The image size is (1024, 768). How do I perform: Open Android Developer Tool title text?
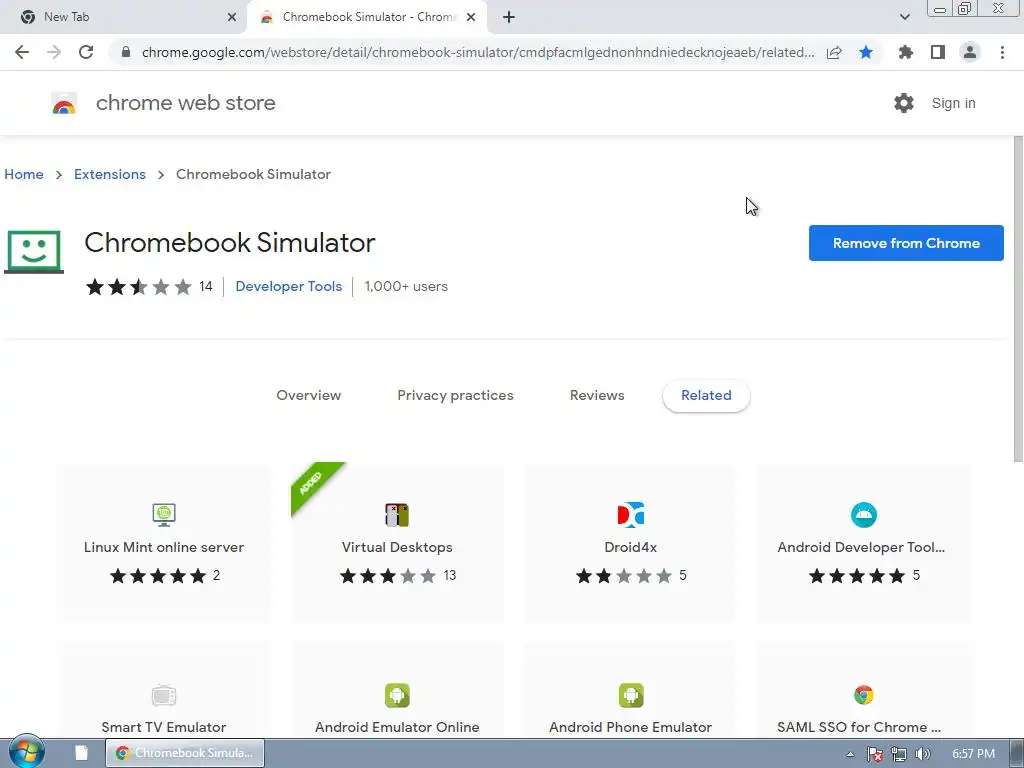pyautogui.click(x=861, y=547)
